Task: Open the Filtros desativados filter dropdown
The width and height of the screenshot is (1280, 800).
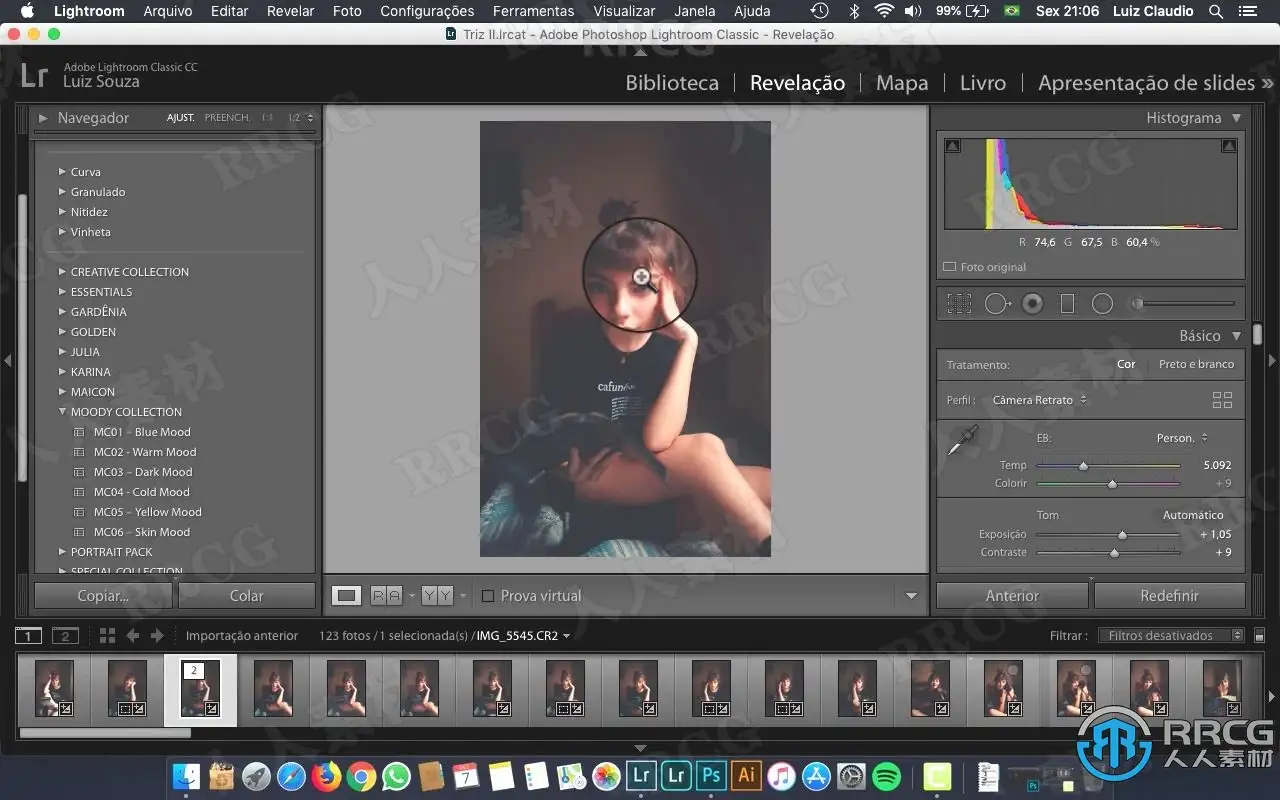Action: [x=1170, y=636]
